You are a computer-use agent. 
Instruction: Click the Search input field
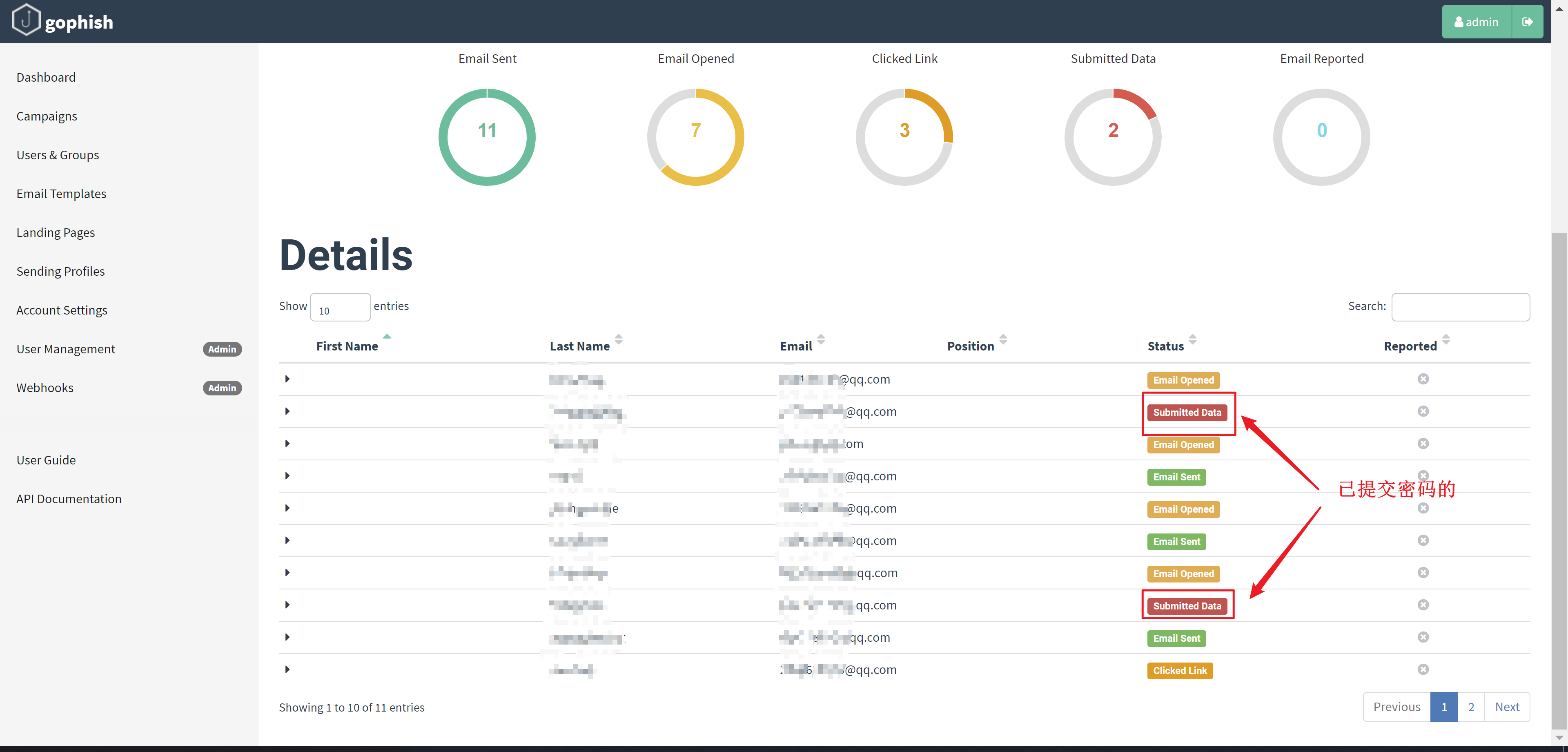click(x=1463, y=306)
